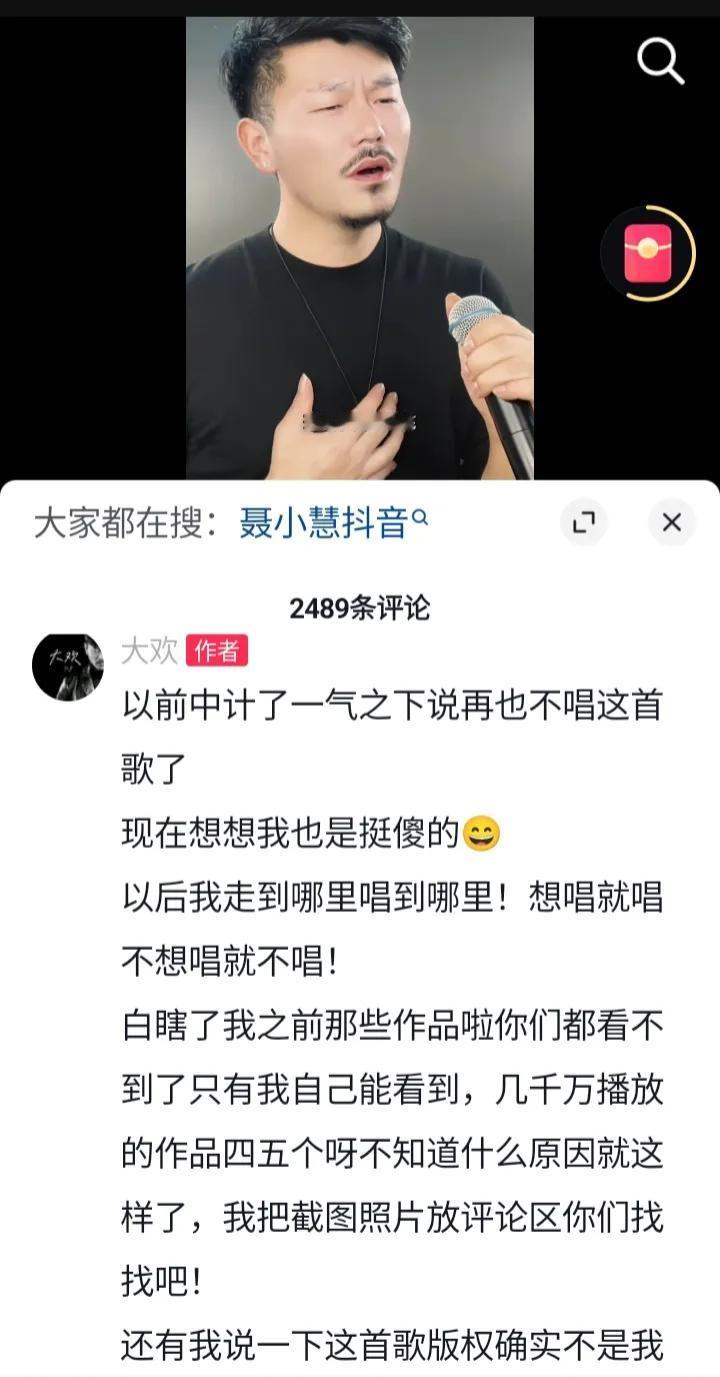Image resolution: width=720 pixels, height=1377 pixels.
Task: Tap the 大家都在搜 label
Action: 125,522
